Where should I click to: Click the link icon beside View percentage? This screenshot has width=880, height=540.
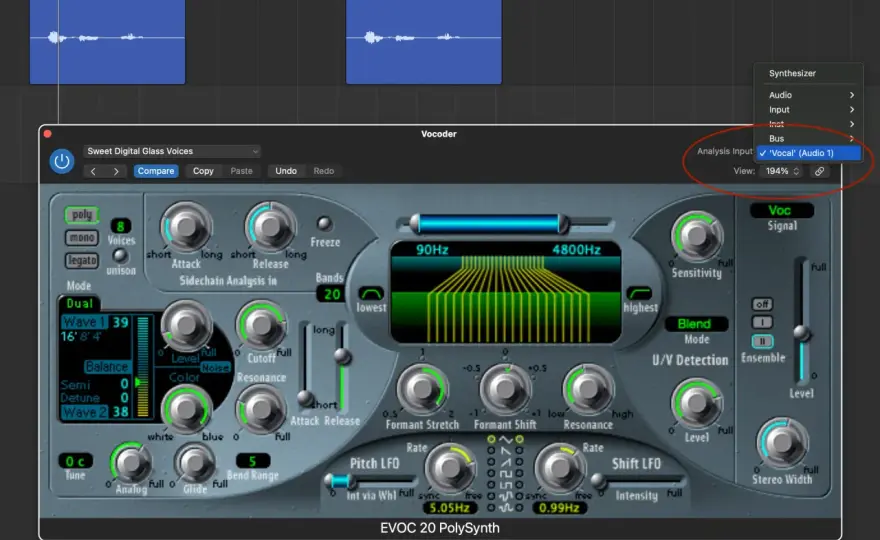tap(819, 171)
